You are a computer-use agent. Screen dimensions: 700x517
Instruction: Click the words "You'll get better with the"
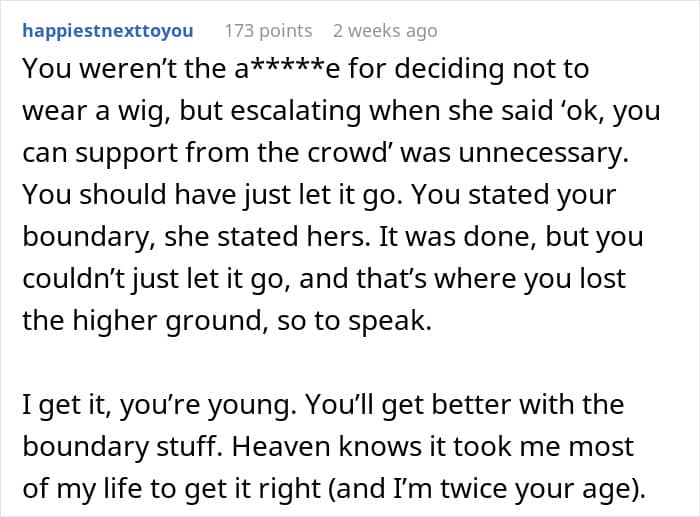pyautogui.click(x=464, y=404)
